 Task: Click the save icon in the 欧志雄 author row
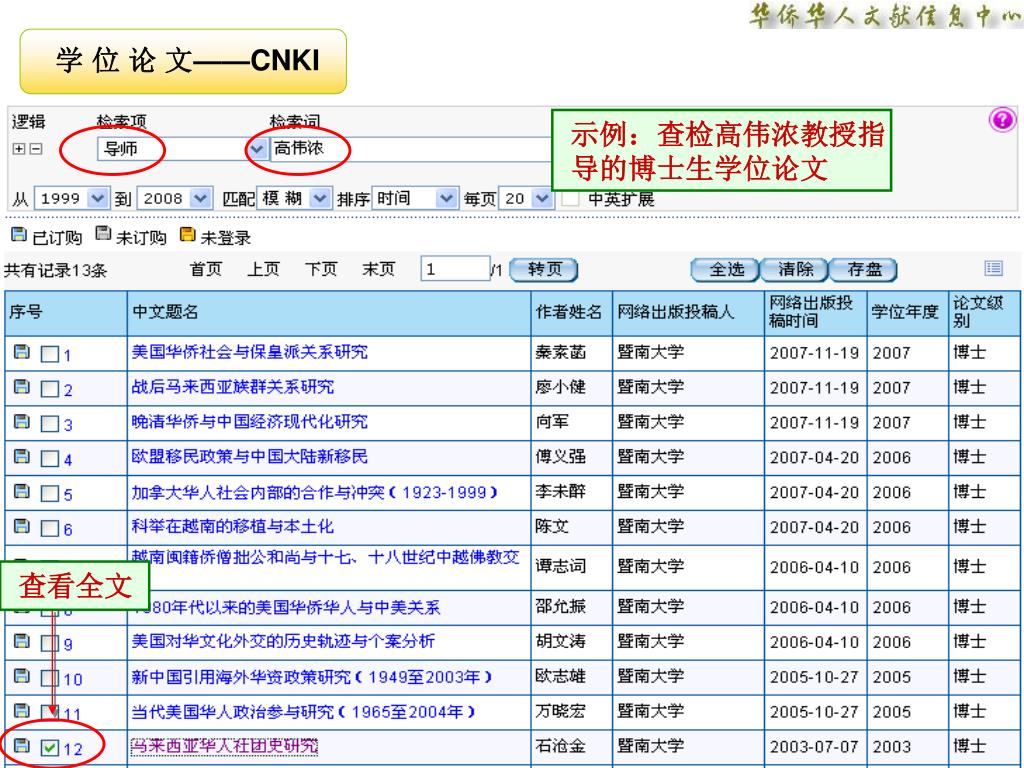[x=22, y=676]
